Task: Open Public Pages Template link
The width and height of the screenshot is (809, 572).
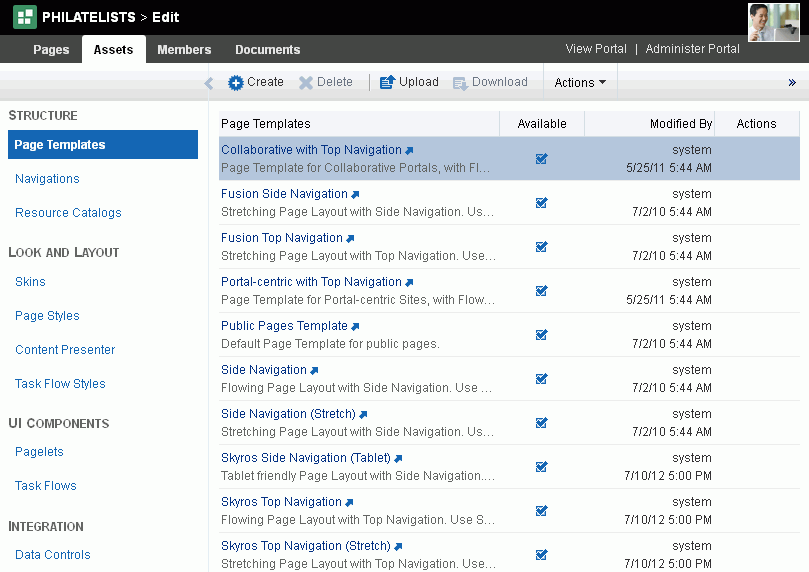Action: click(284, 325)
